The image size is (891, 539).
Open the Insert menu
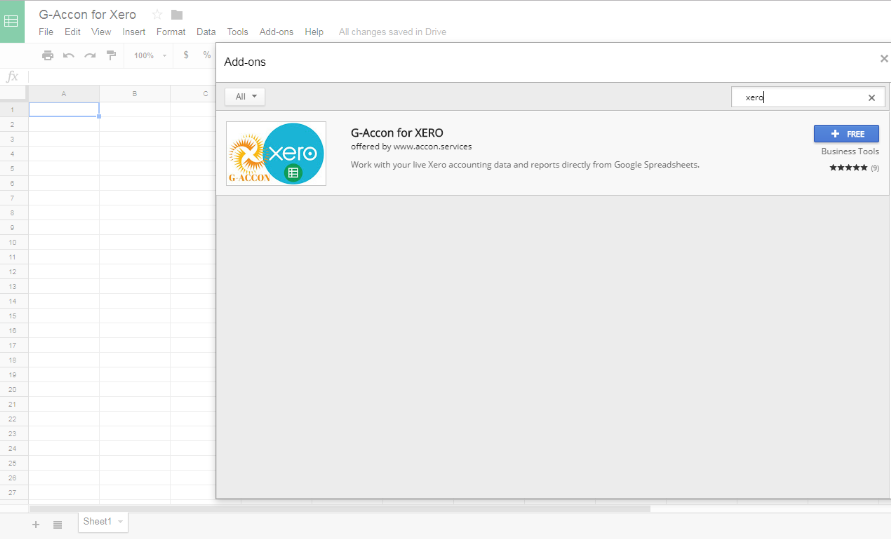pyautogui.click(x=134, y=32)
